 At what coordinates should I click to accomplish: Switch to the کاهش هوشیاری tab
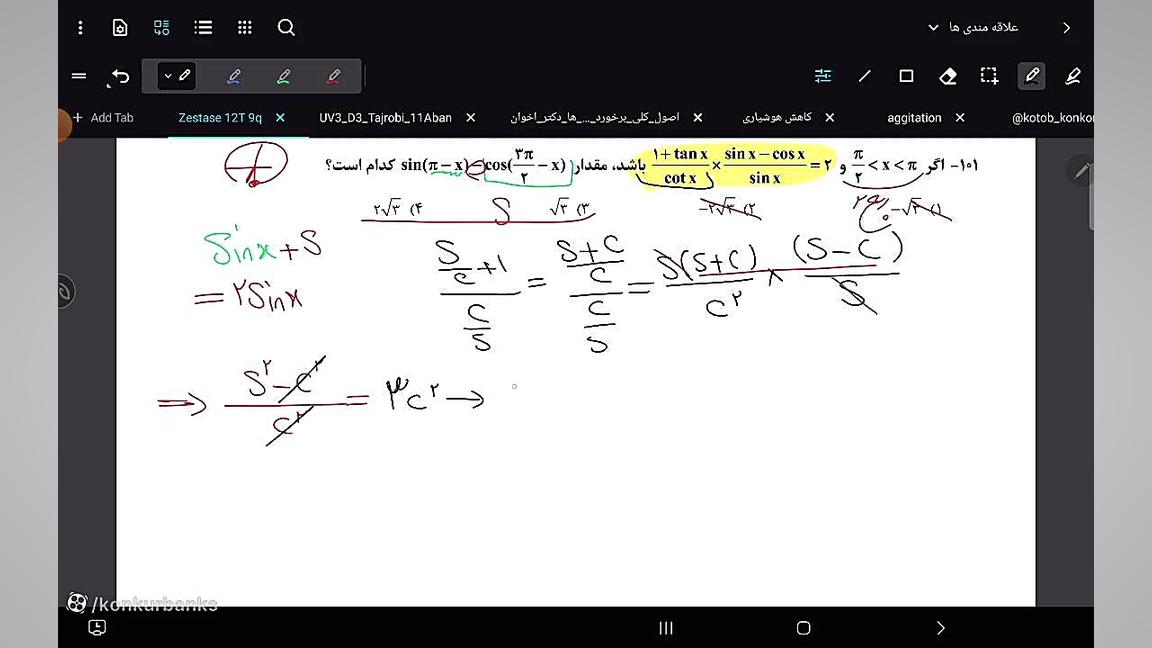pyautogui.click(x=777, y=118)
